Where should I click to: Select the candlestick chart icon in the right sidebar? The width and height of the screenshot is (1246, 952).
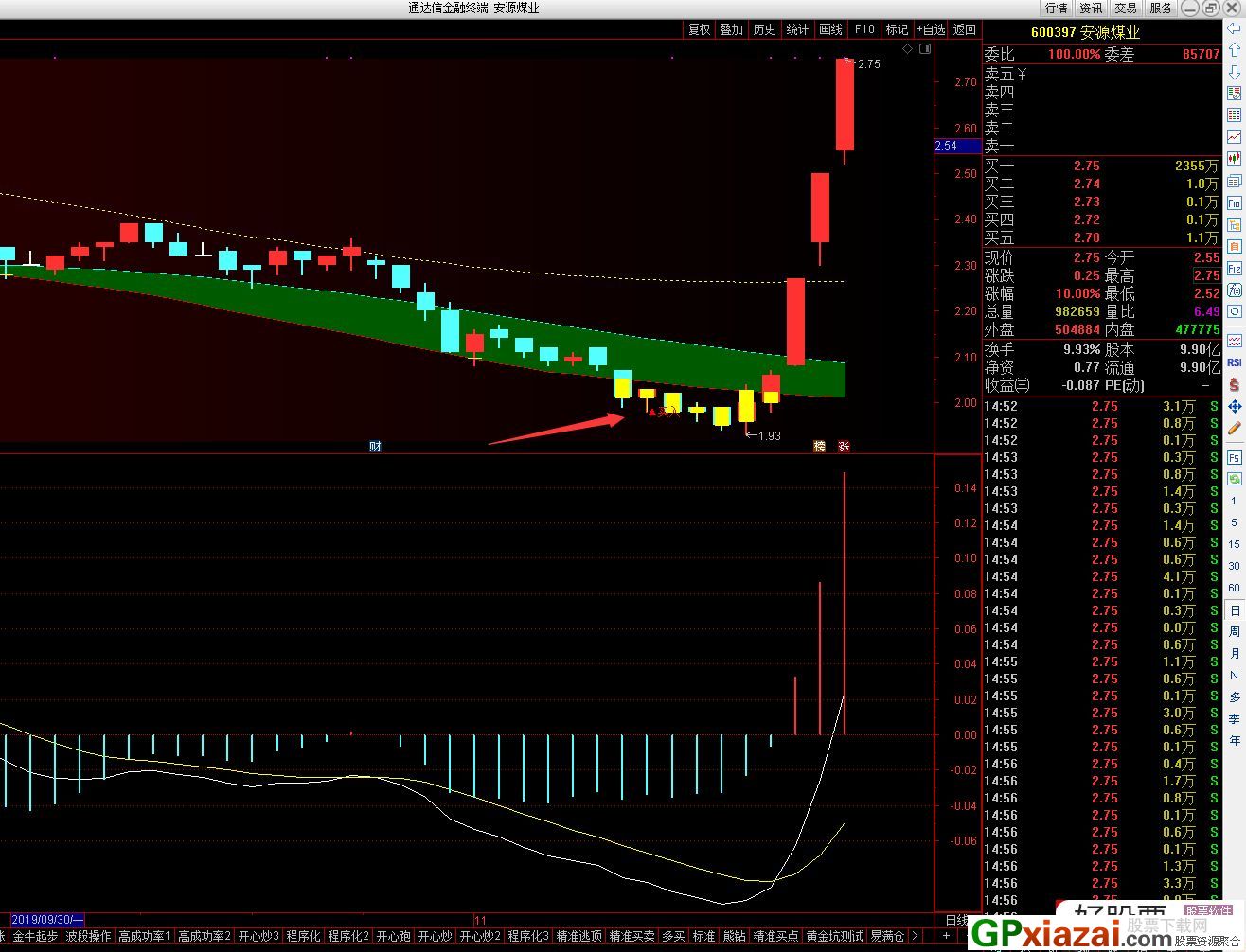coord(1234,159)
